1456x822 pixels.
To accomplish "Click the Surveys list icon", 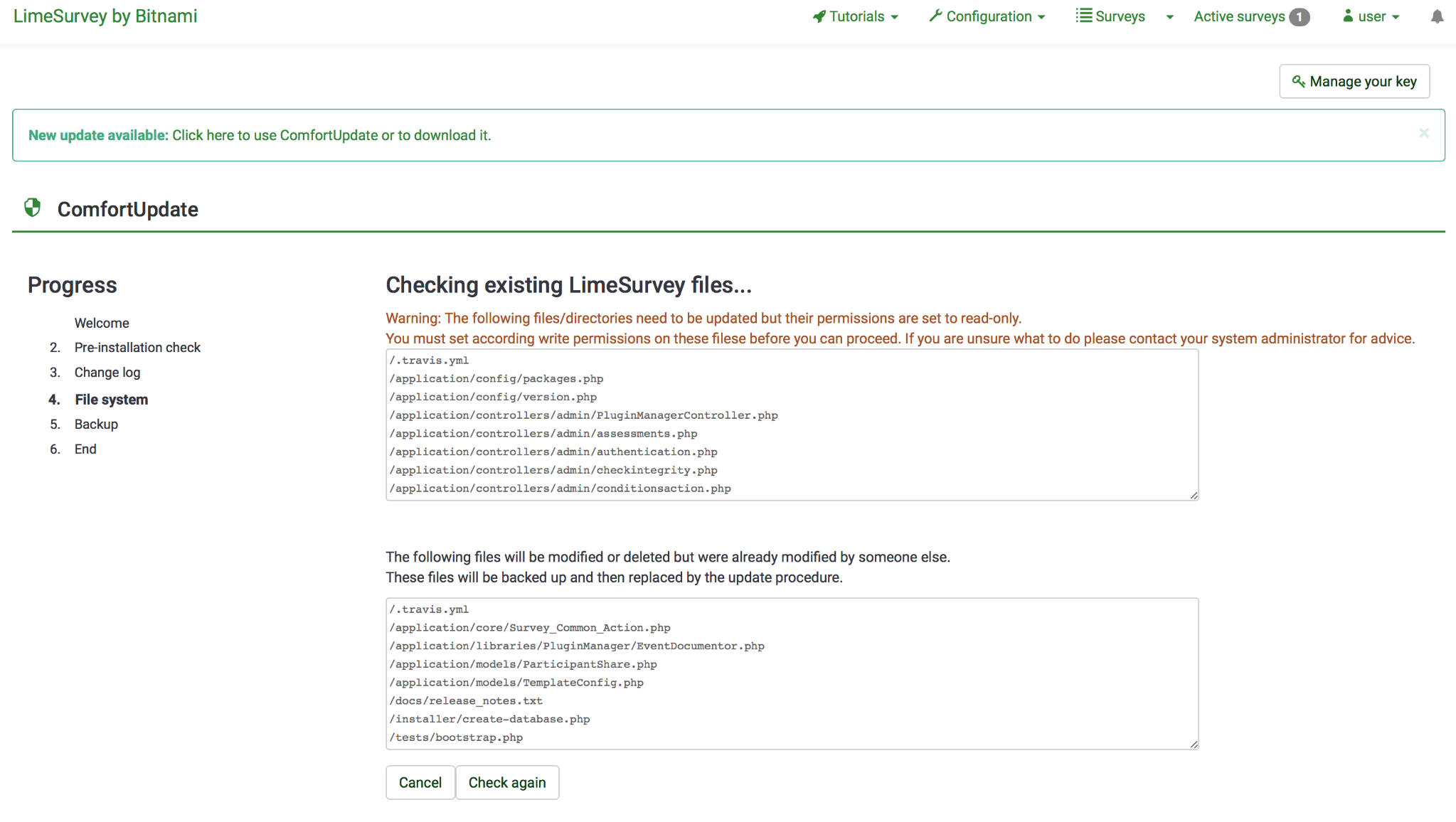I will pos(1083,16).
